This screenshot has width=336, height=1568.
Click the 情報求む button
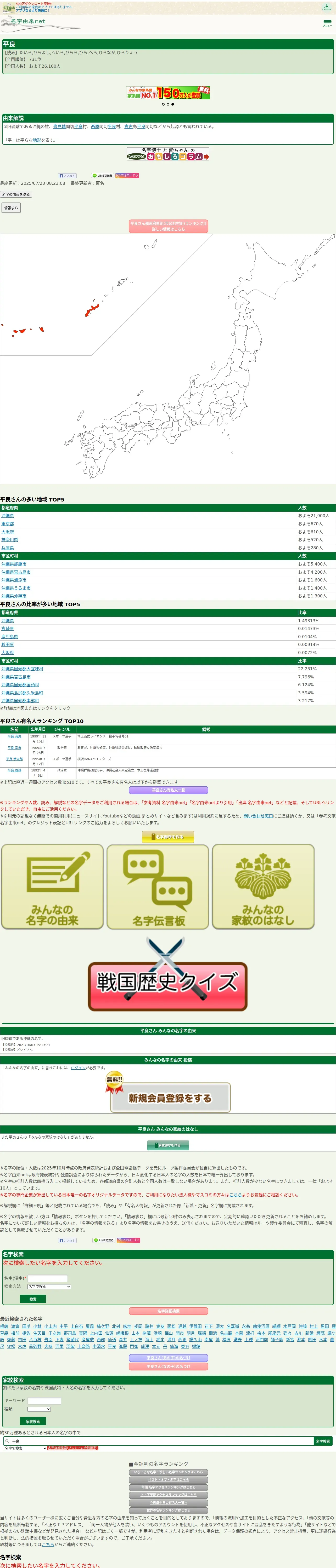tap(11, 207)
